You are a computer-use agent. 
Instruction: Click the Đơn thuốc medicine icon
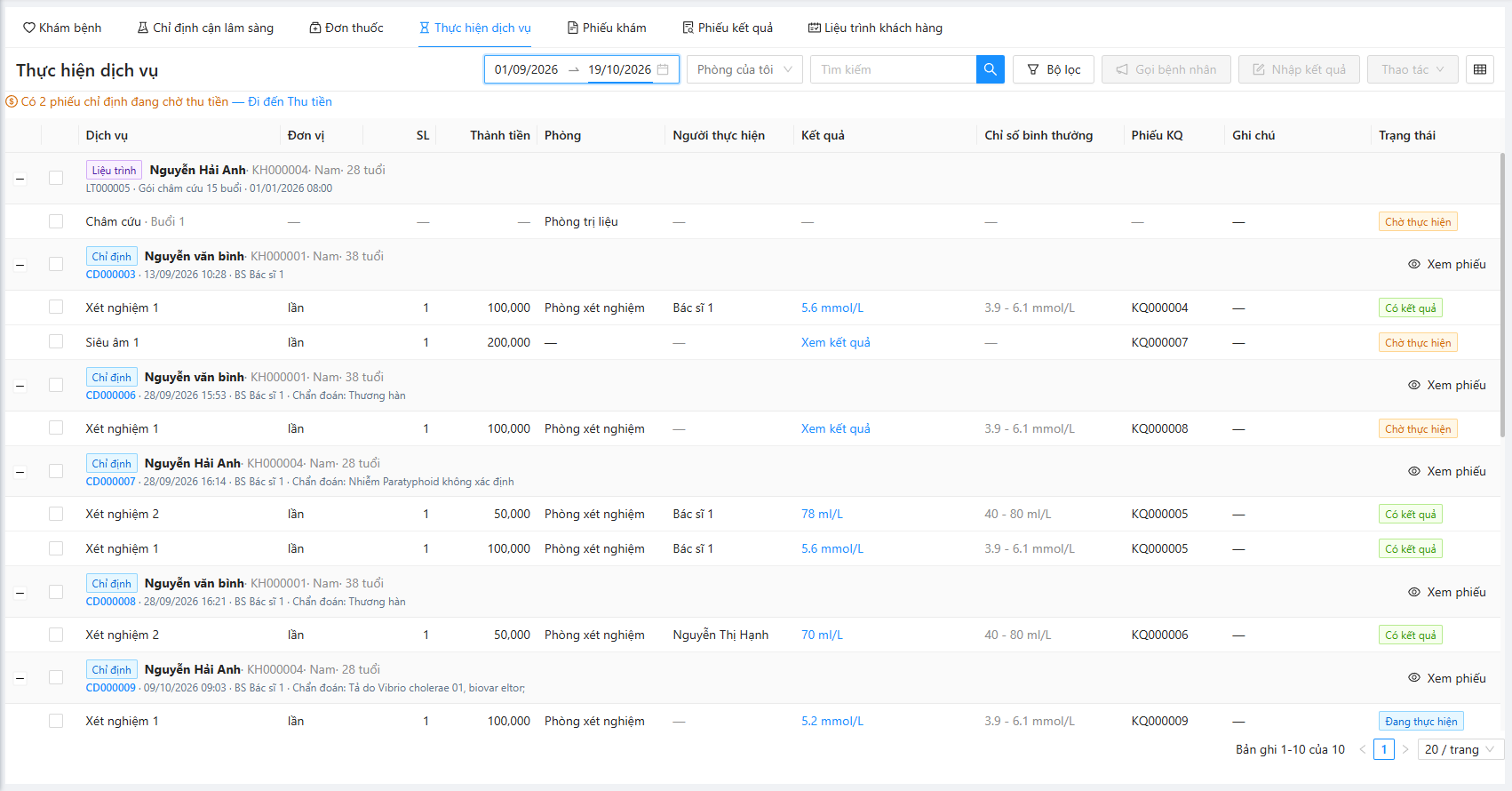coord(315,28)
